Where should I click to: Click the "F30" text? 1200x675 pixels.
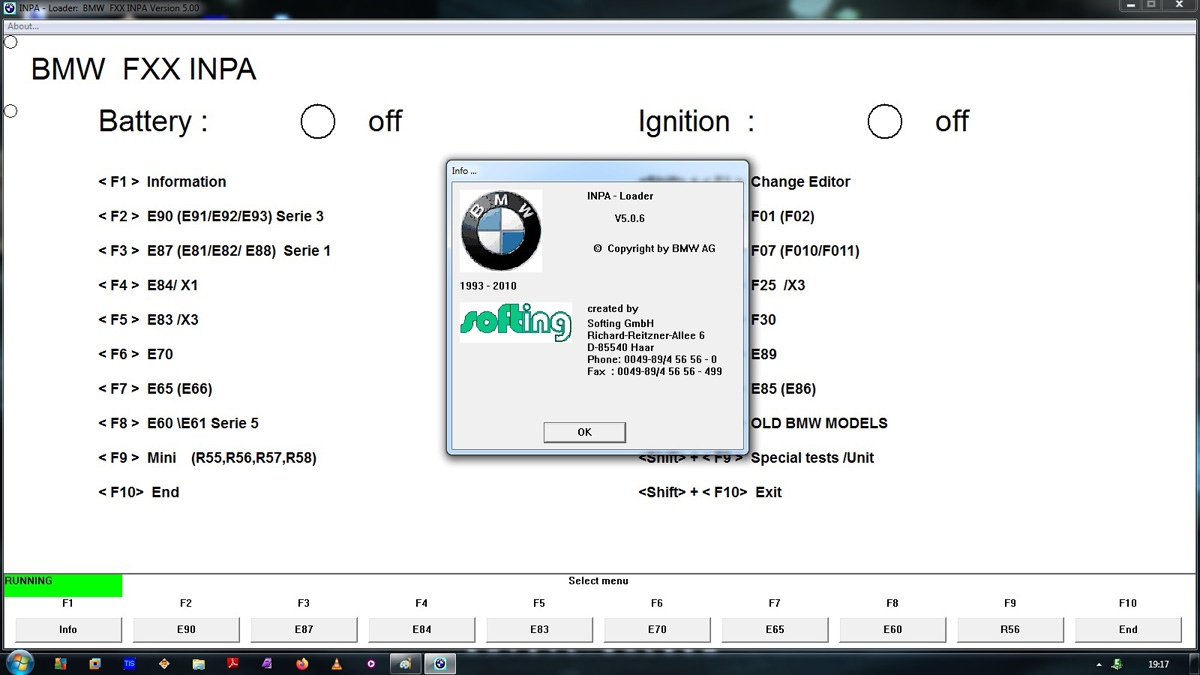pos(763,320)
